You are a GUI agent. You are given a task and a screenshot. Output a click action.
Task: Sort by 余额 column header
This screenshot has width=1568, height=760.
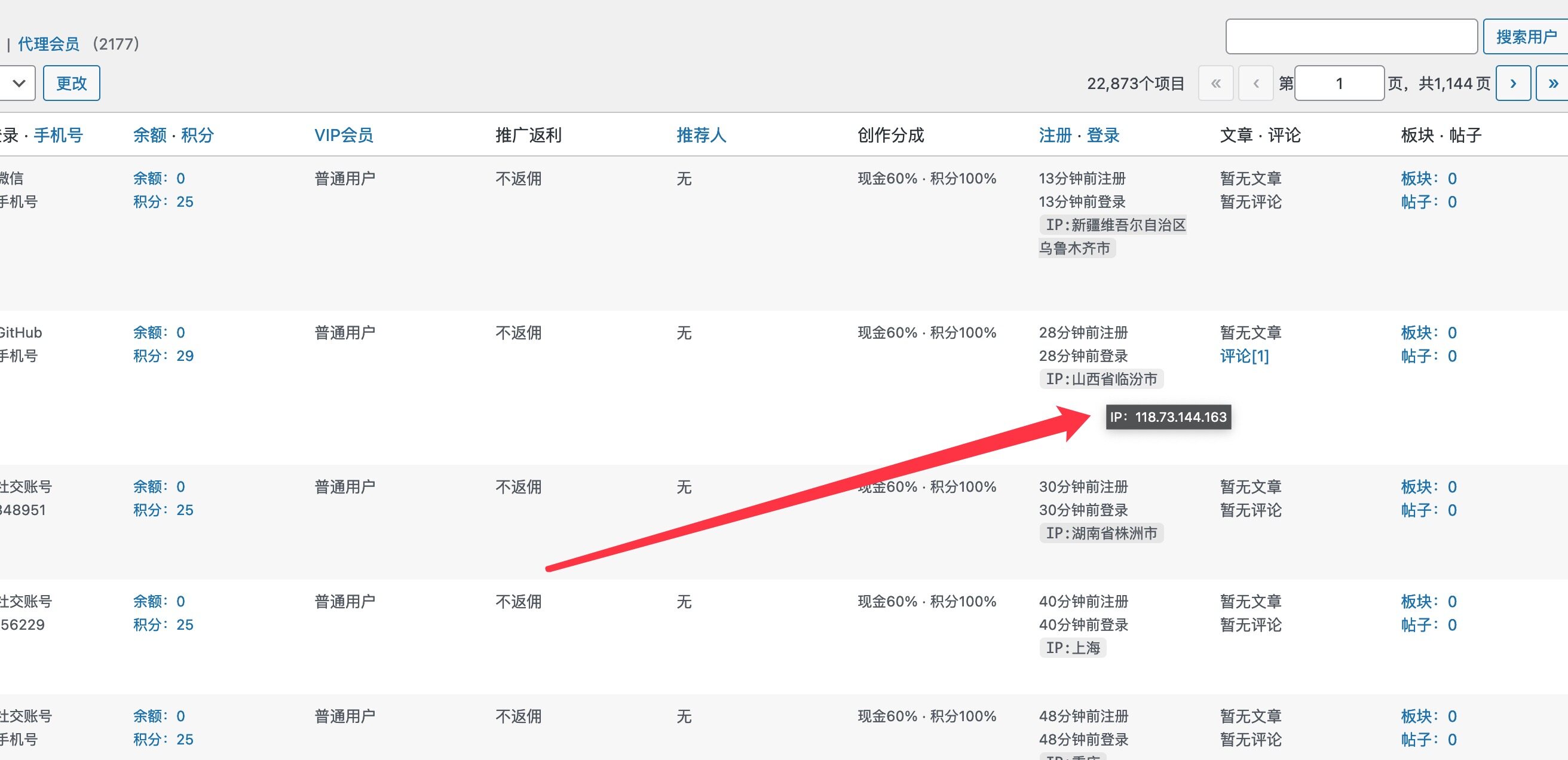coord(150,135)
